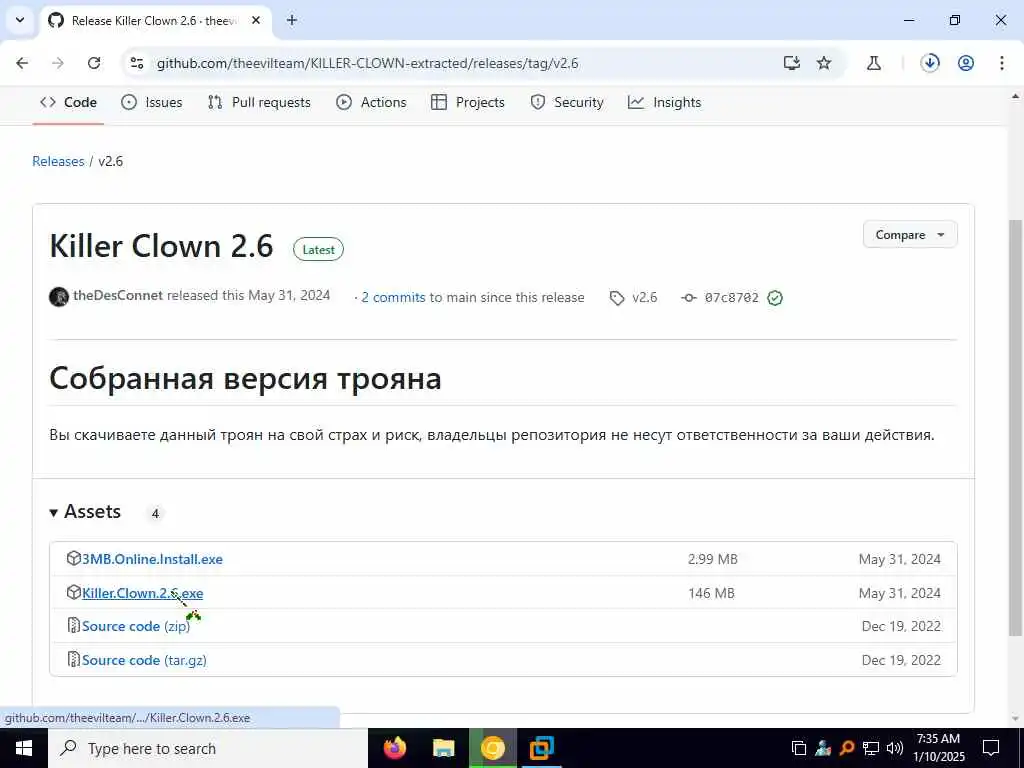Open the 2 commits link

[393, 297]
